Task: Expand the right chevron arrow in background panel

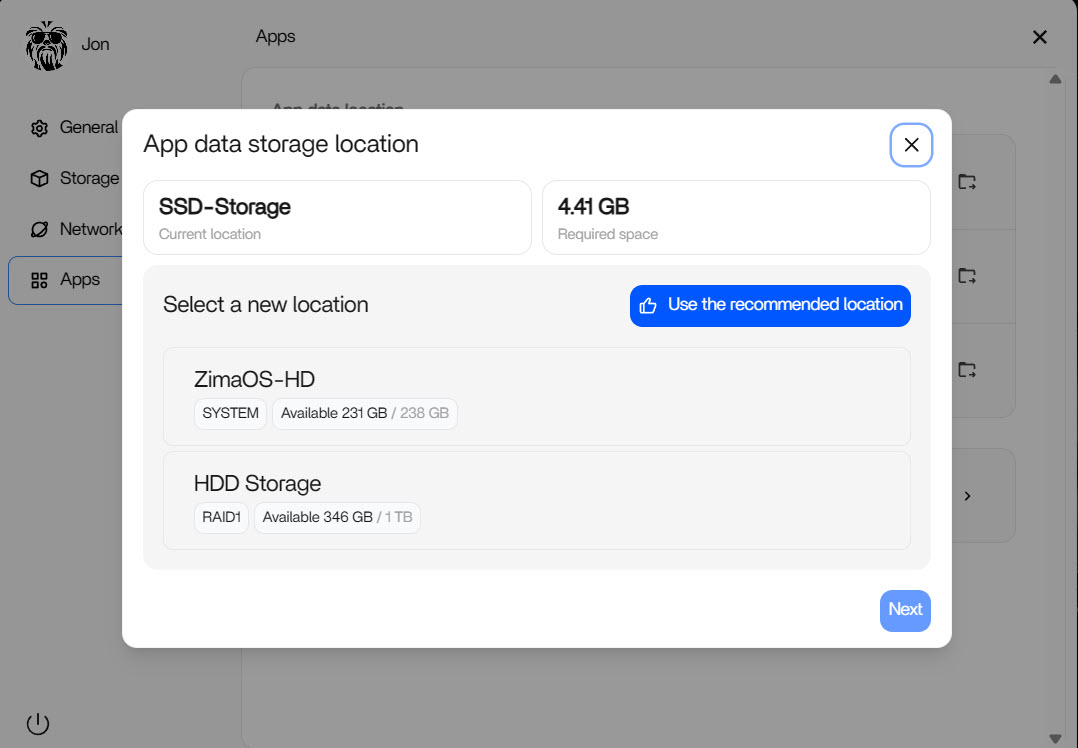Action: coord(967,496)
